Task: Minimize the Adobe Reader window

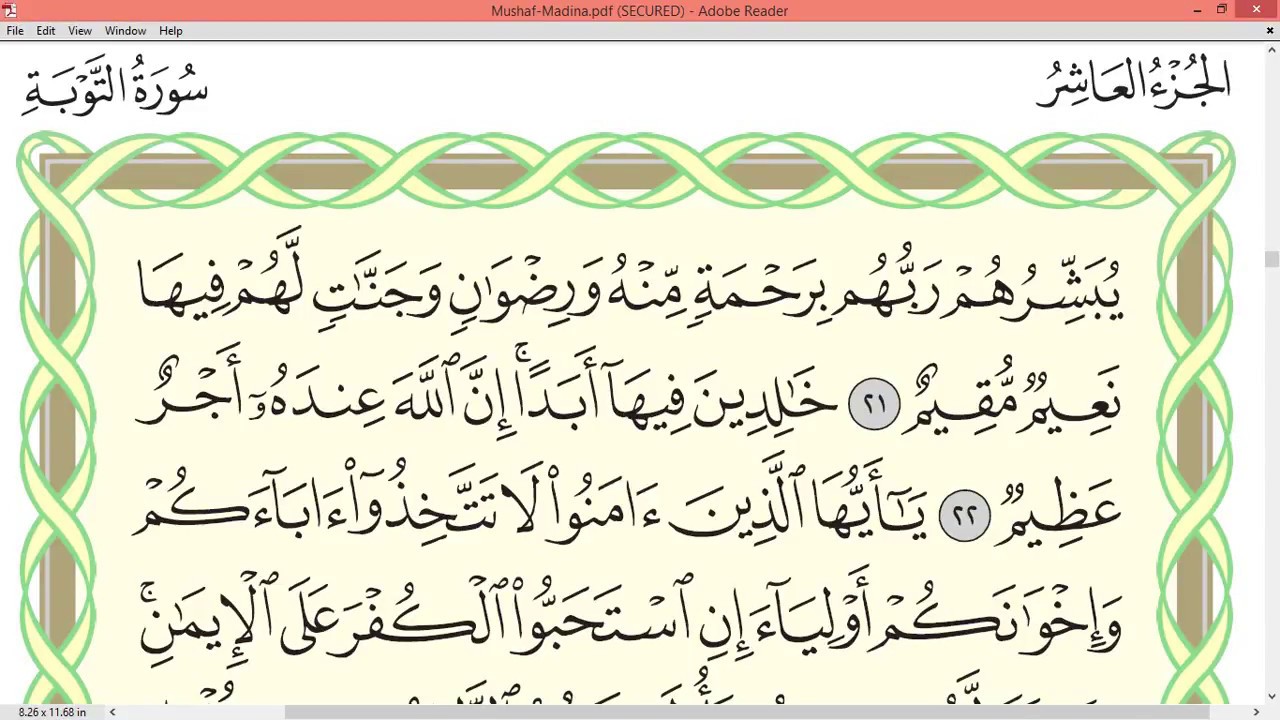Action: tap(1197, 10)
